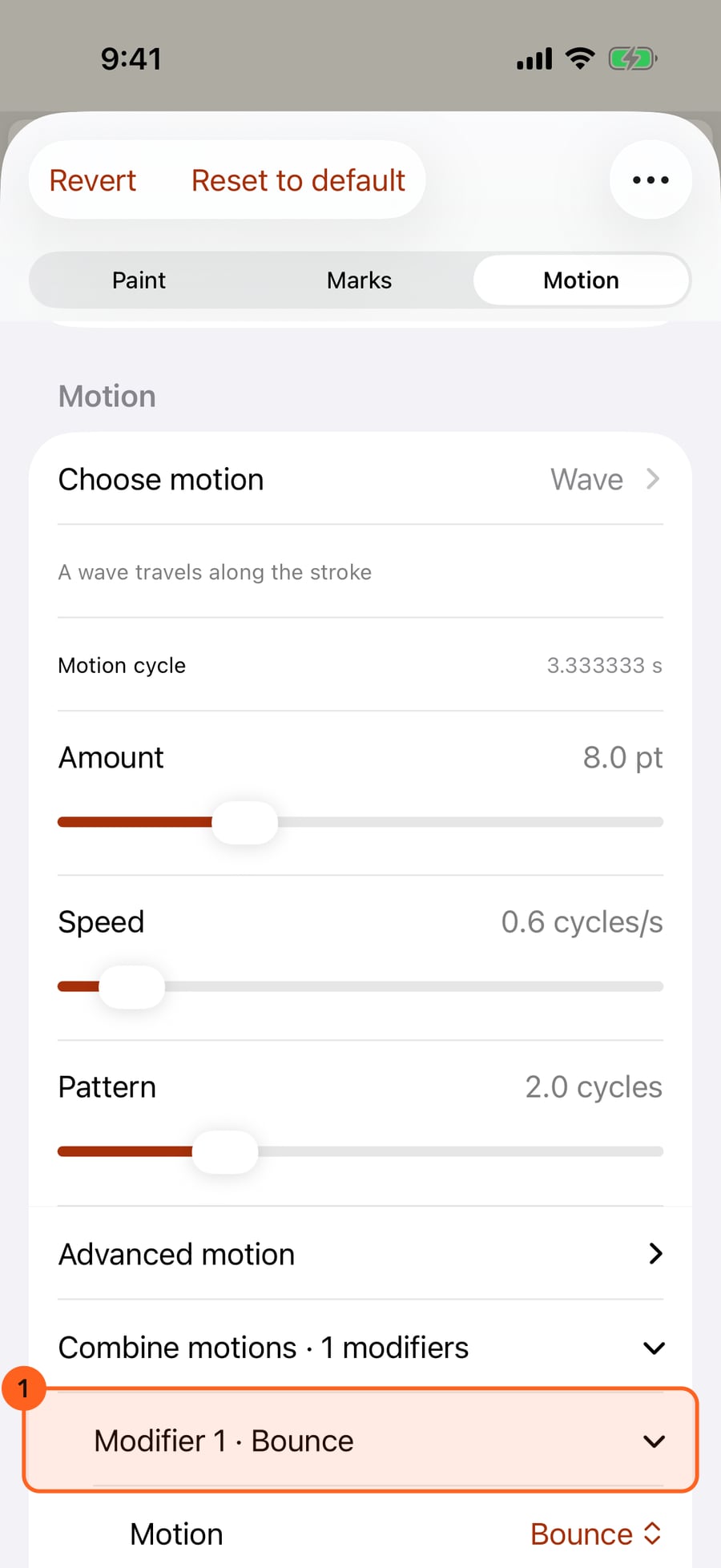Collapse the Modifier 1 Bounce row
Viewport: 721px width, 1568px height.
tap(655, 1441)
